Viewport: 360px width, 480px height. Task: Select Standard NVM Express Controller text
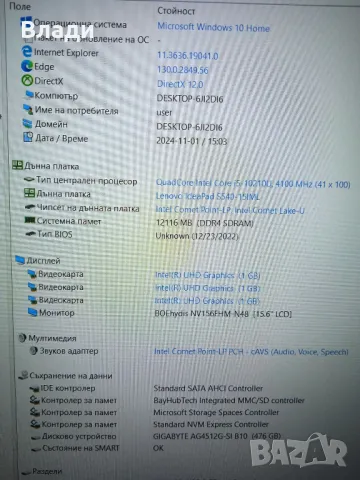[x=211, y=424]
